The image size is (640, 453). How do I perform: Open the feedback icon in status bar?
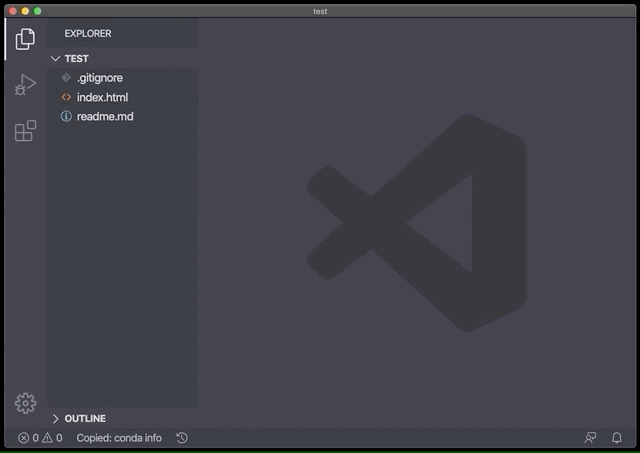pyautogui.click(x=590, y=438)
